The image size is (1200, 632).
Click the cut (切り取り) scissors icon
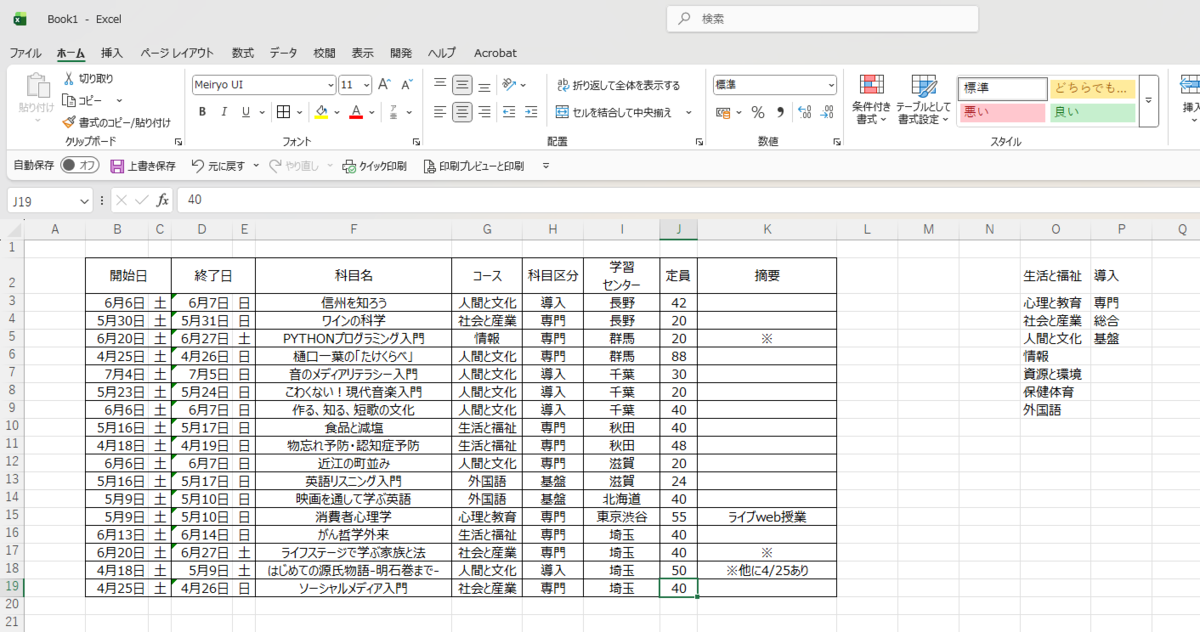point(69,79)
